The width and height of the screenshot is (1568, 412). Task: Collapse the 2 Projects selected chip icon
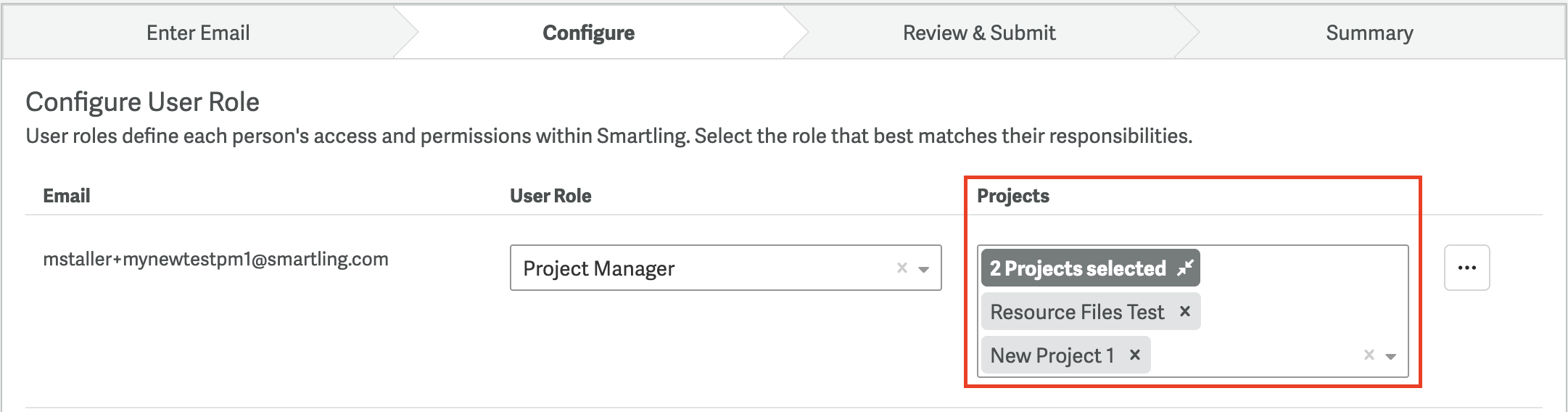click(1185, 268)
